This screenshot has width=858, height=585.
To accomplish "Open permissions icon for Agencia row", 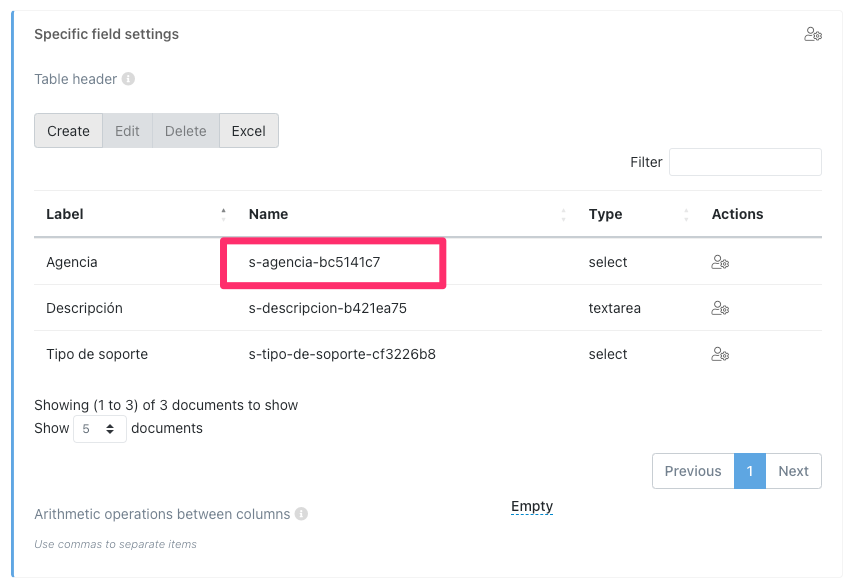I will click(x=719, y=262).
